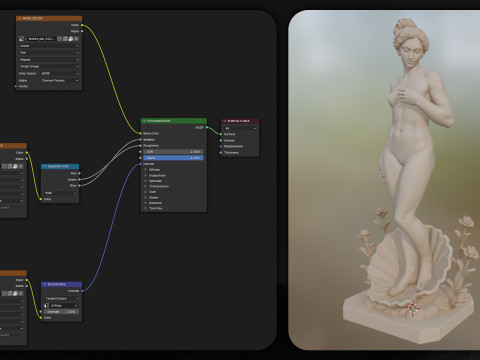Expand Diffuse panel in Principled BSDF
Screen dimensions: 480x360
145,169
